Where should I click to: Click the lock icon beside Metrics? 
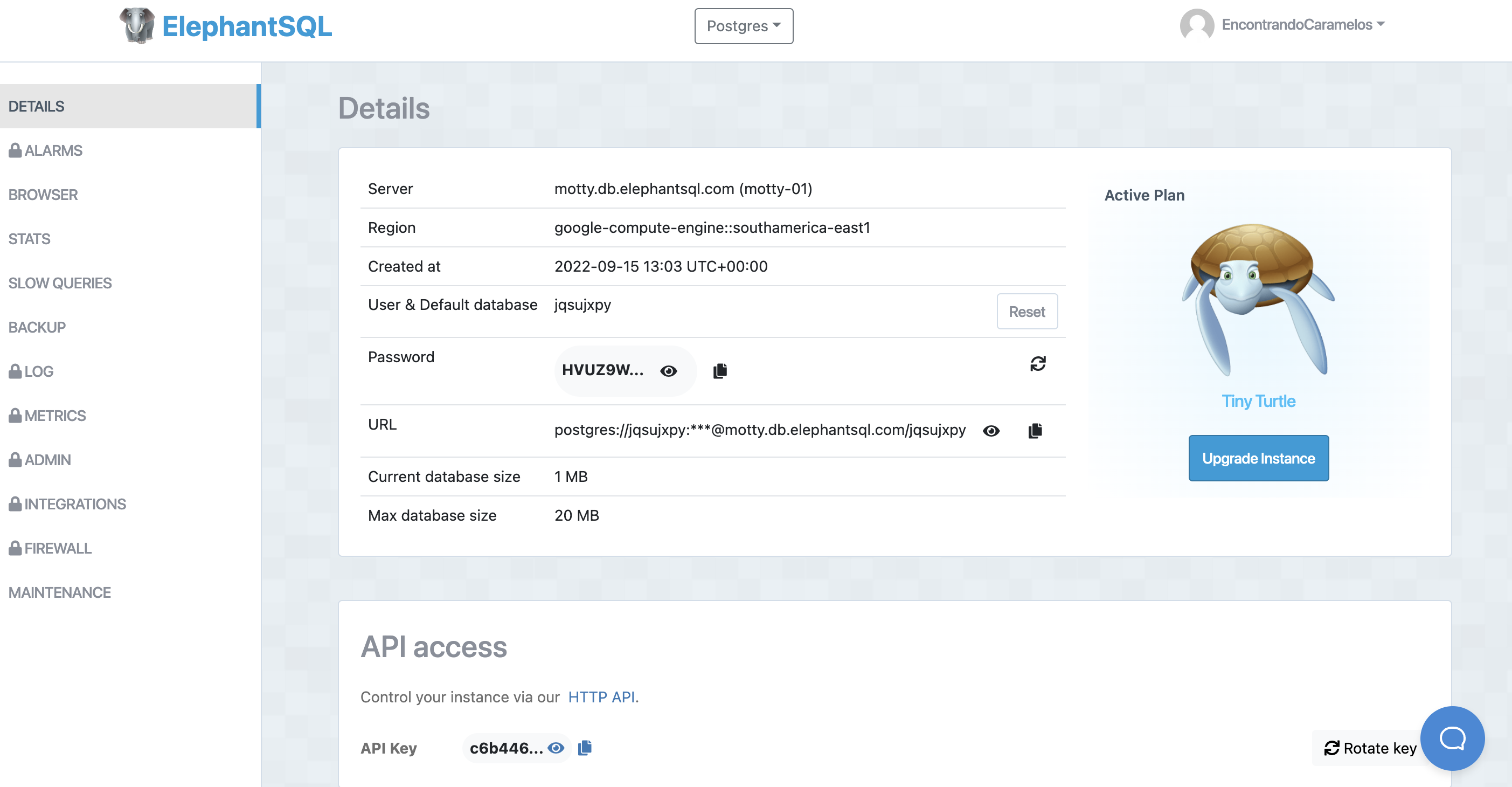pos(15,415)
